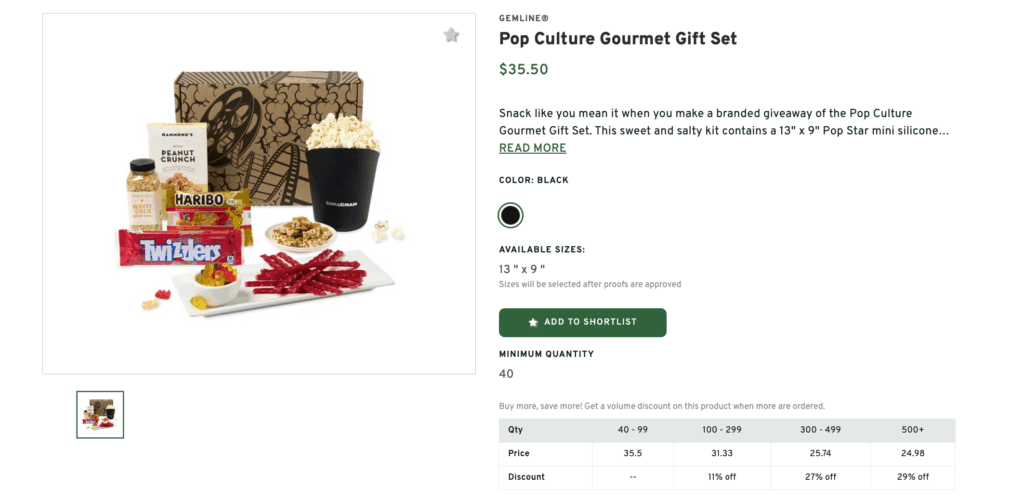Select the product thumbnail below main image
This screenshot has height=500, width=1024.
100,414
